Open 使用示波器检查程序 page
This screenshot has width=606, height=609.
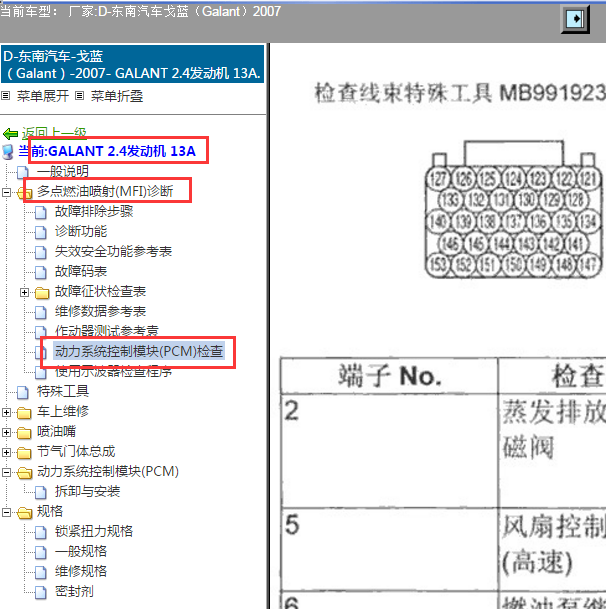coord(113,371)
